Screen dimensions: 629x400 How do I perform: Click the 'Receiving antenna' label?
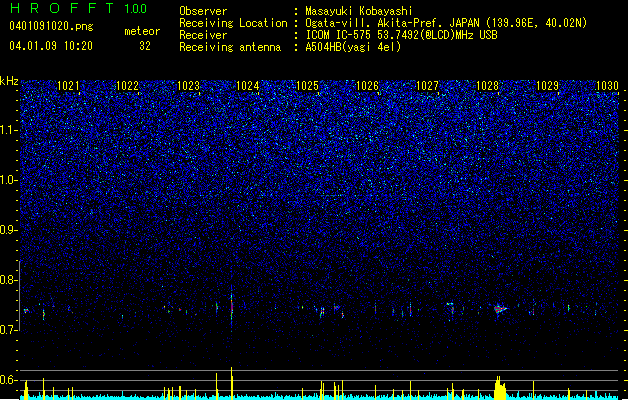click(x=230, y=47)
